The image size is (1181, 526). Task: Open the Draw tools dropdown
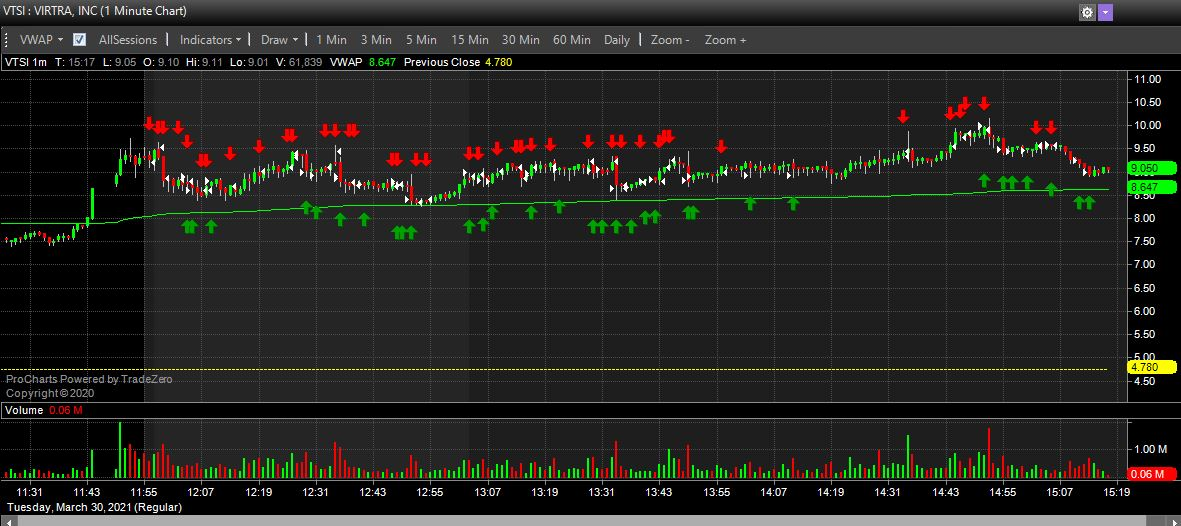point(279,40)
